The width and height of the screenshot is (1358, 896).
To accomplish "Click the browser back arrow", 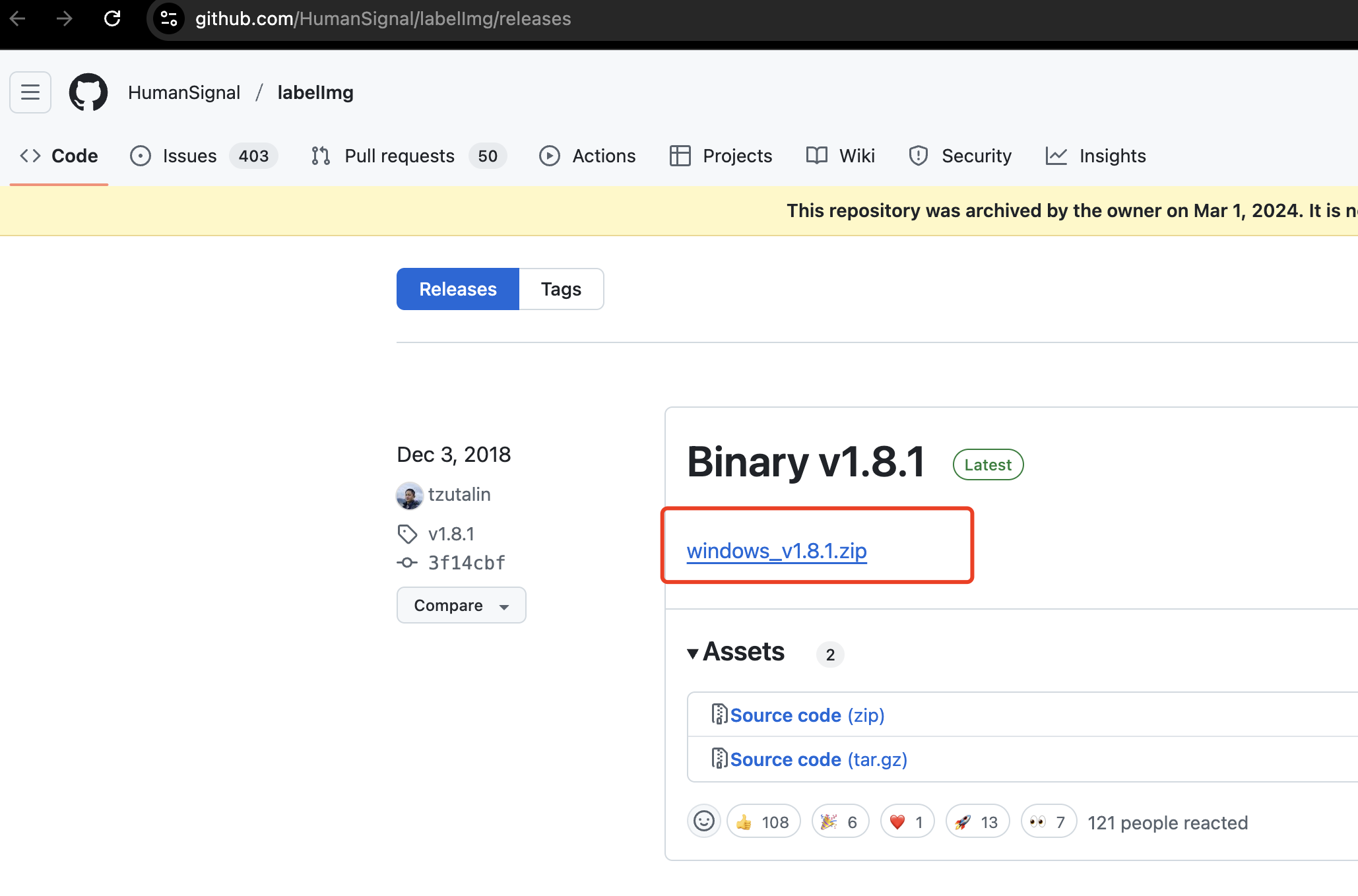I will [18, 18].
